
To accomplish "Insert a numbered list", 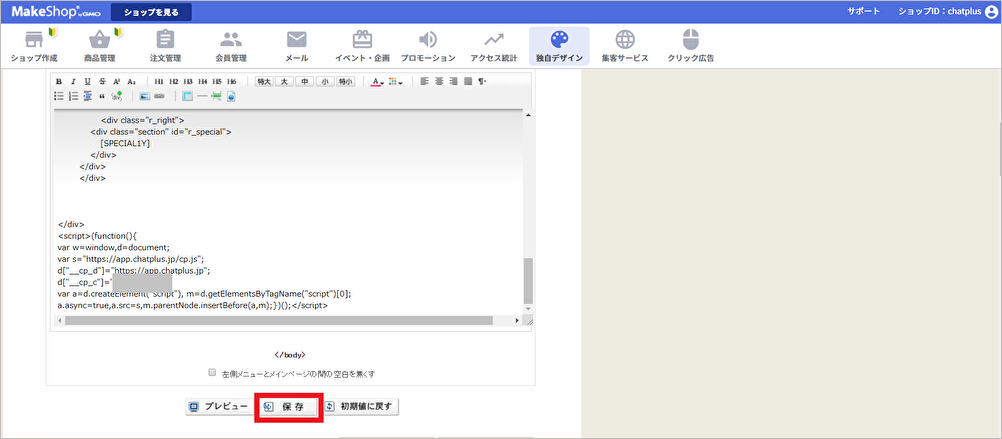I will click(x=73, y=96).
